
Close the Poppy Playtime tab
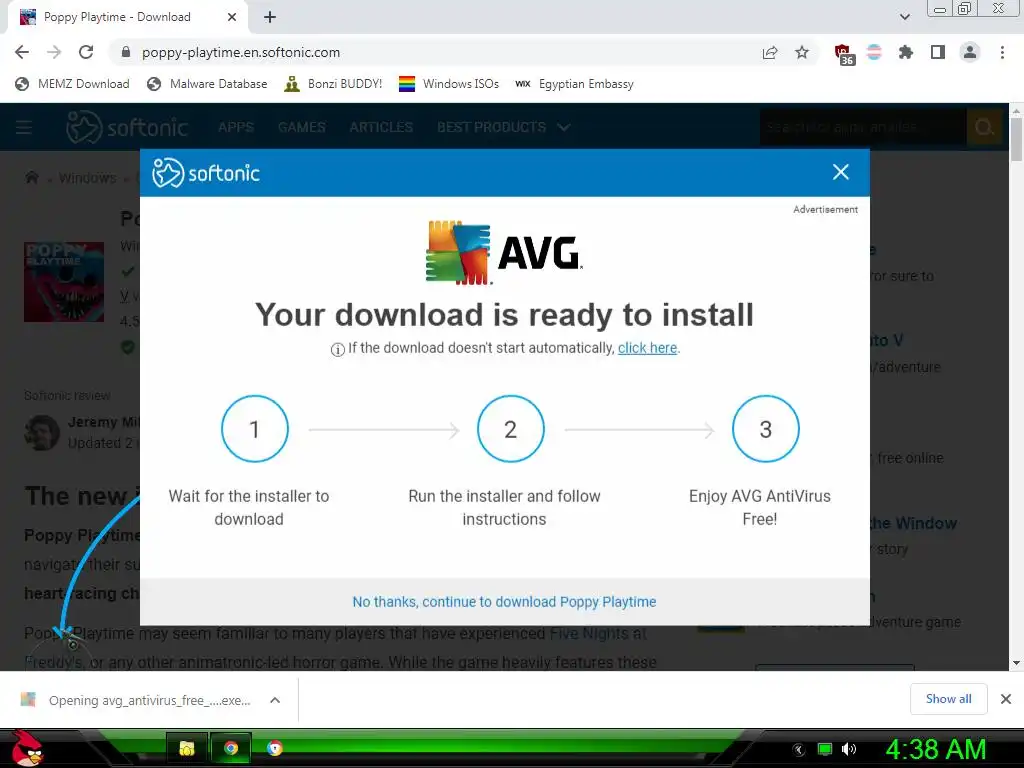[232, 17]
